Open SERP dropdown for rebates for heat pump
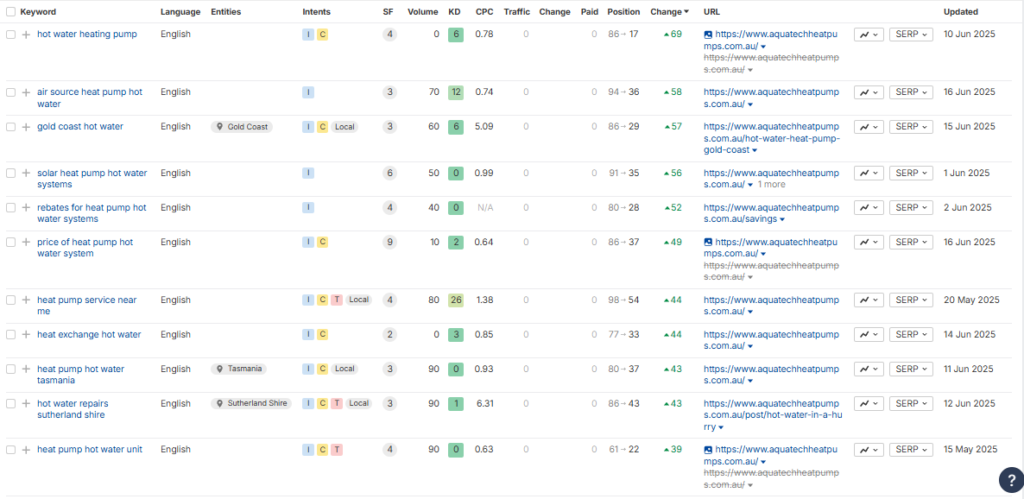This screenshot has height=499, width=1024. pos(911,208)
